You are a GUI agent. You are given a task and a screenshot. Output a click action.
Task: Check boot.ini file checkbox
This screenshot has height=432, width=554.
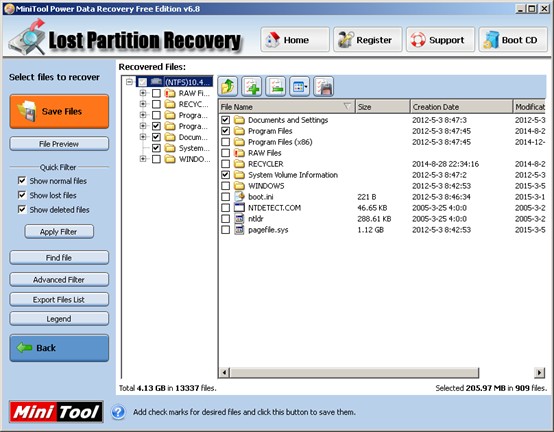click(x=225, y=197)
